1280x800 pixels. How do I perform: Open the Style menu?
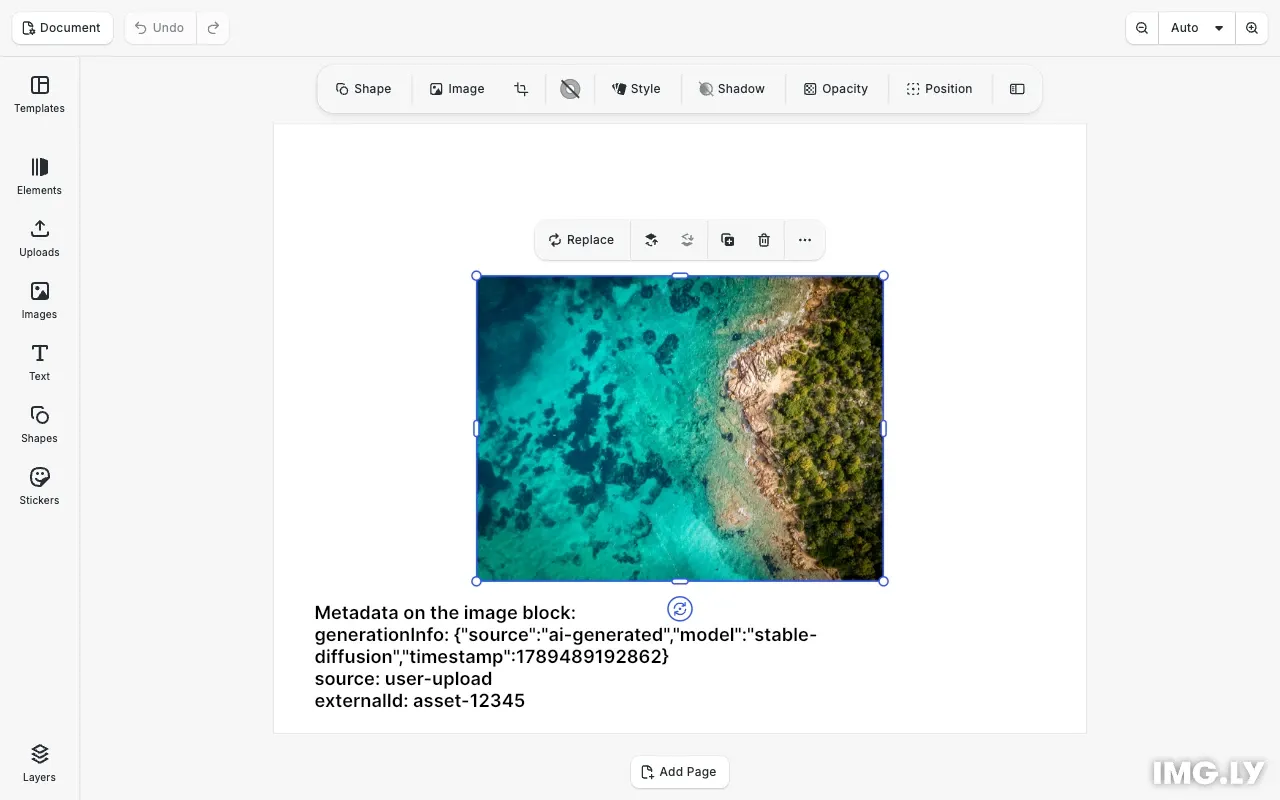pos(636,89)
